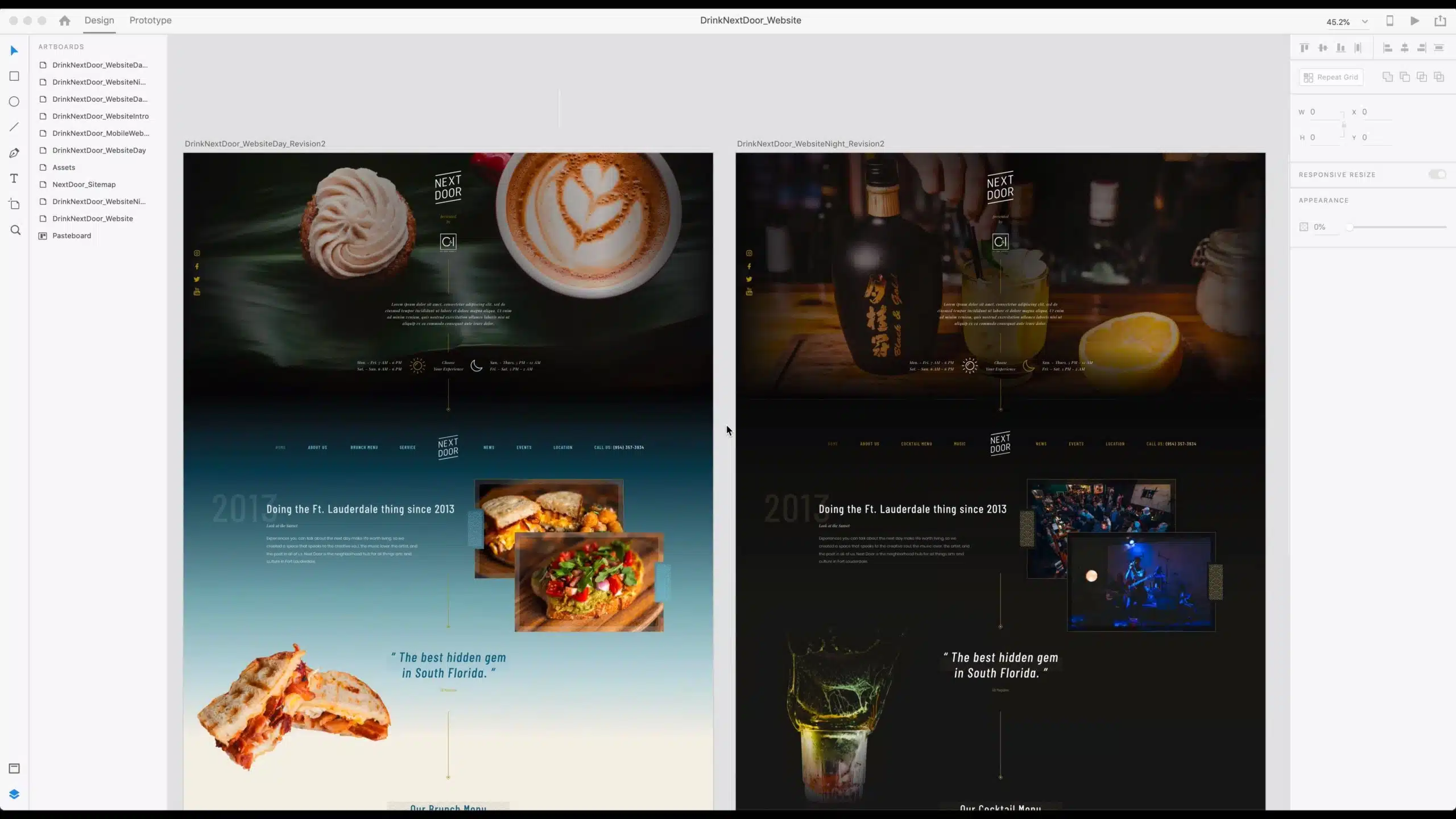
Task: Click the W width input field
Action: 1326,112
